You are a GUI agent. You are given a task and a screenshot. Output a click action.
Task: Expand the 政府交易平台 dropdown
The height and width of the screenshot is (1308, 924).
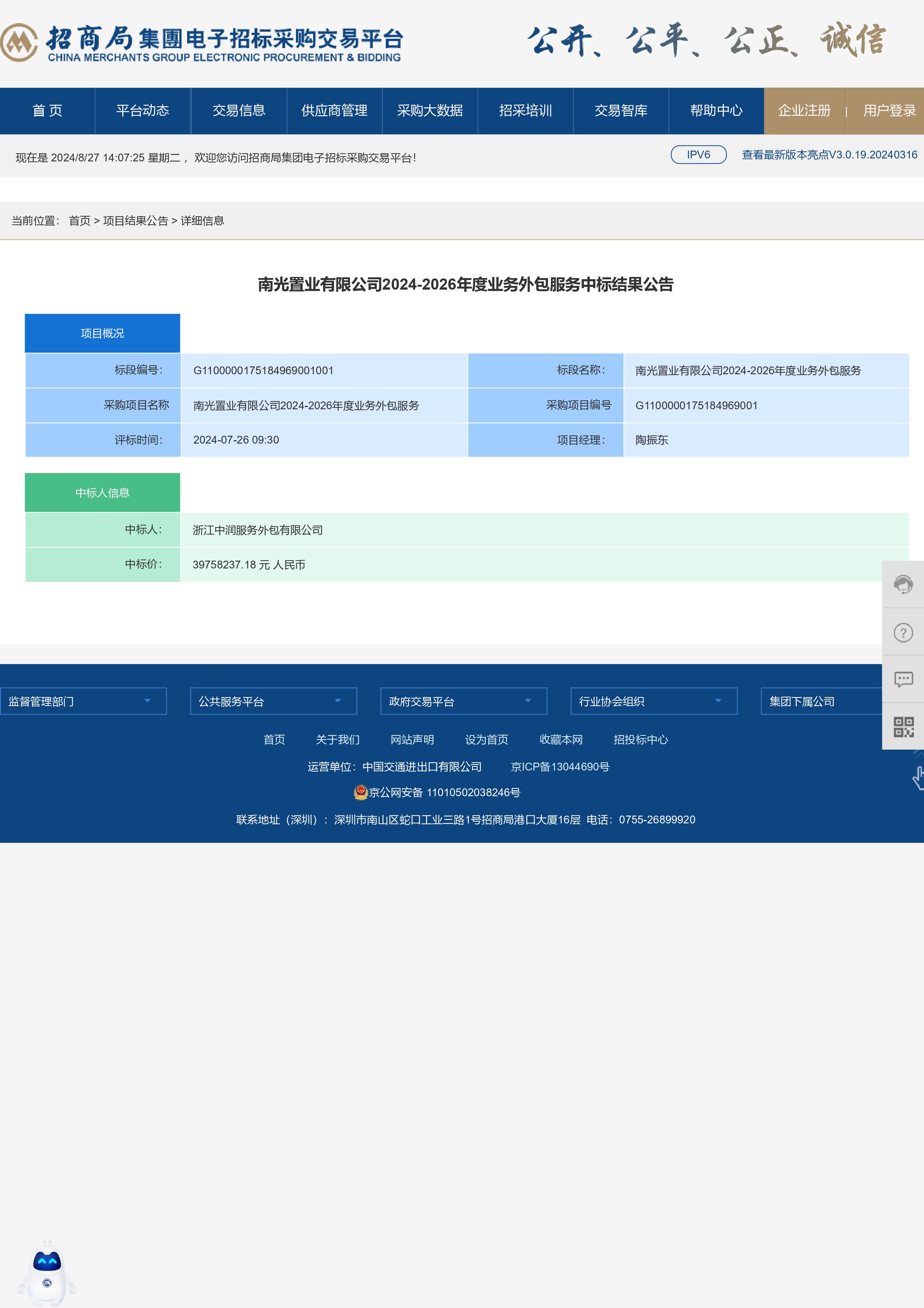(464, 701)
